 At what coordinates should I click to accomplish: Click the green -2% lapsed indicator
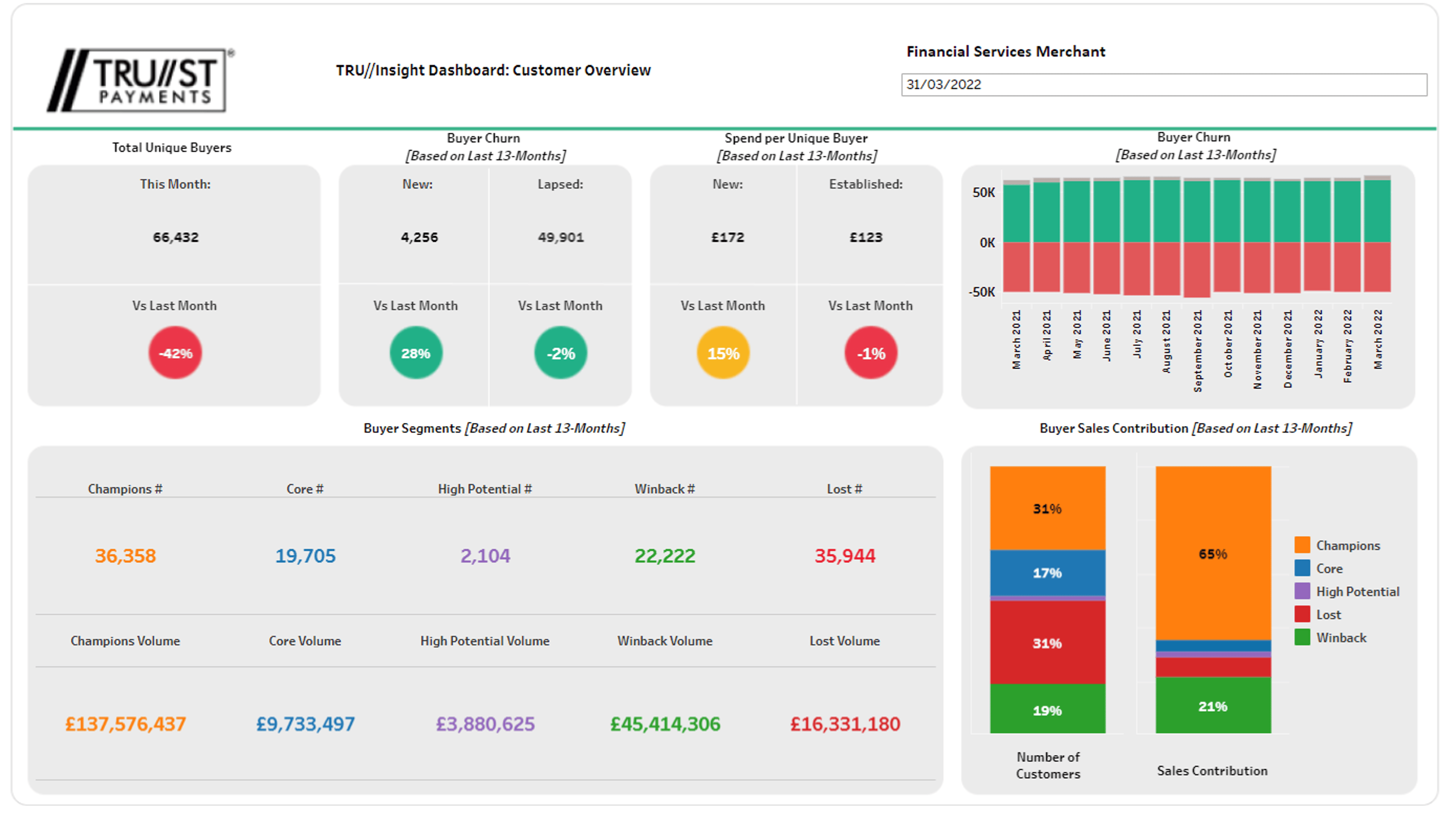point(561,353)
